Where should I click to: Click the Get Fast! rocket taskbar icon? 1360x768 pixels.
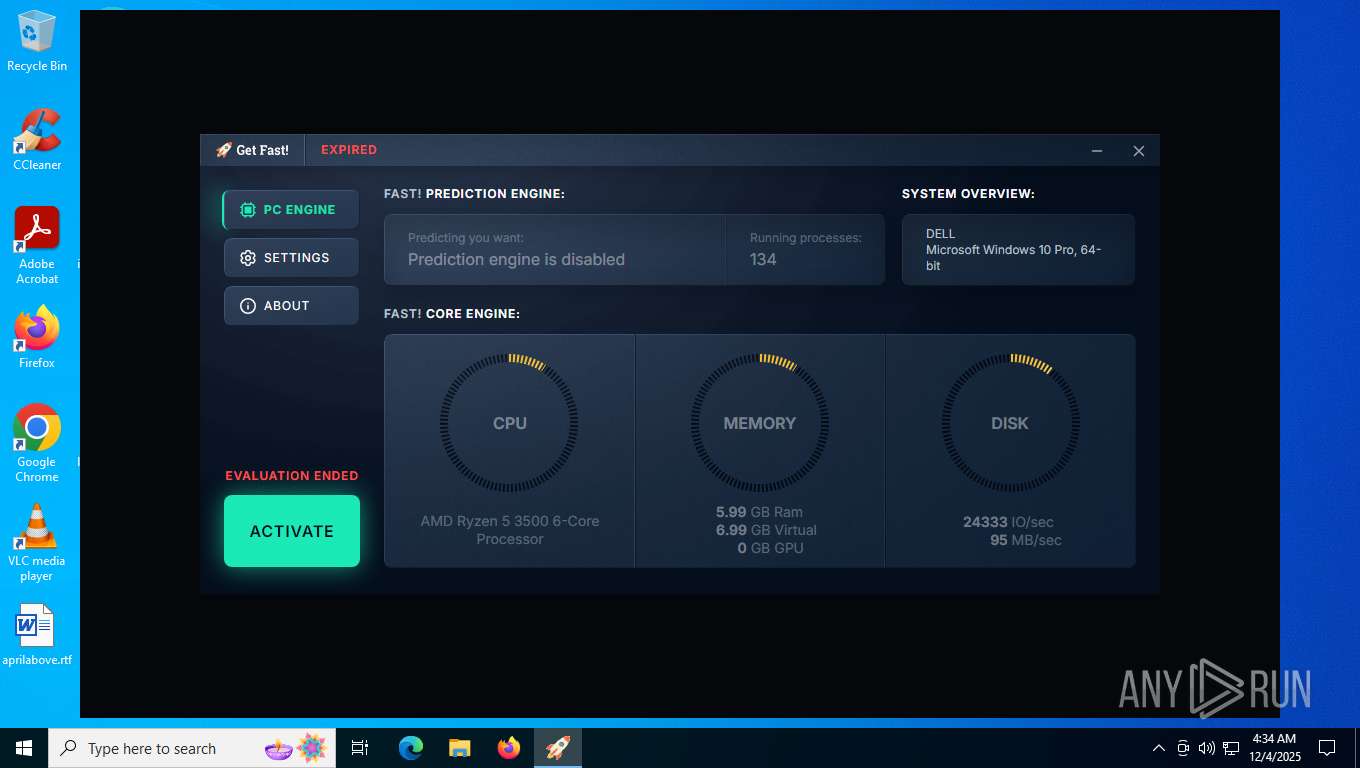pyautogui.click(x=558, y=748)
